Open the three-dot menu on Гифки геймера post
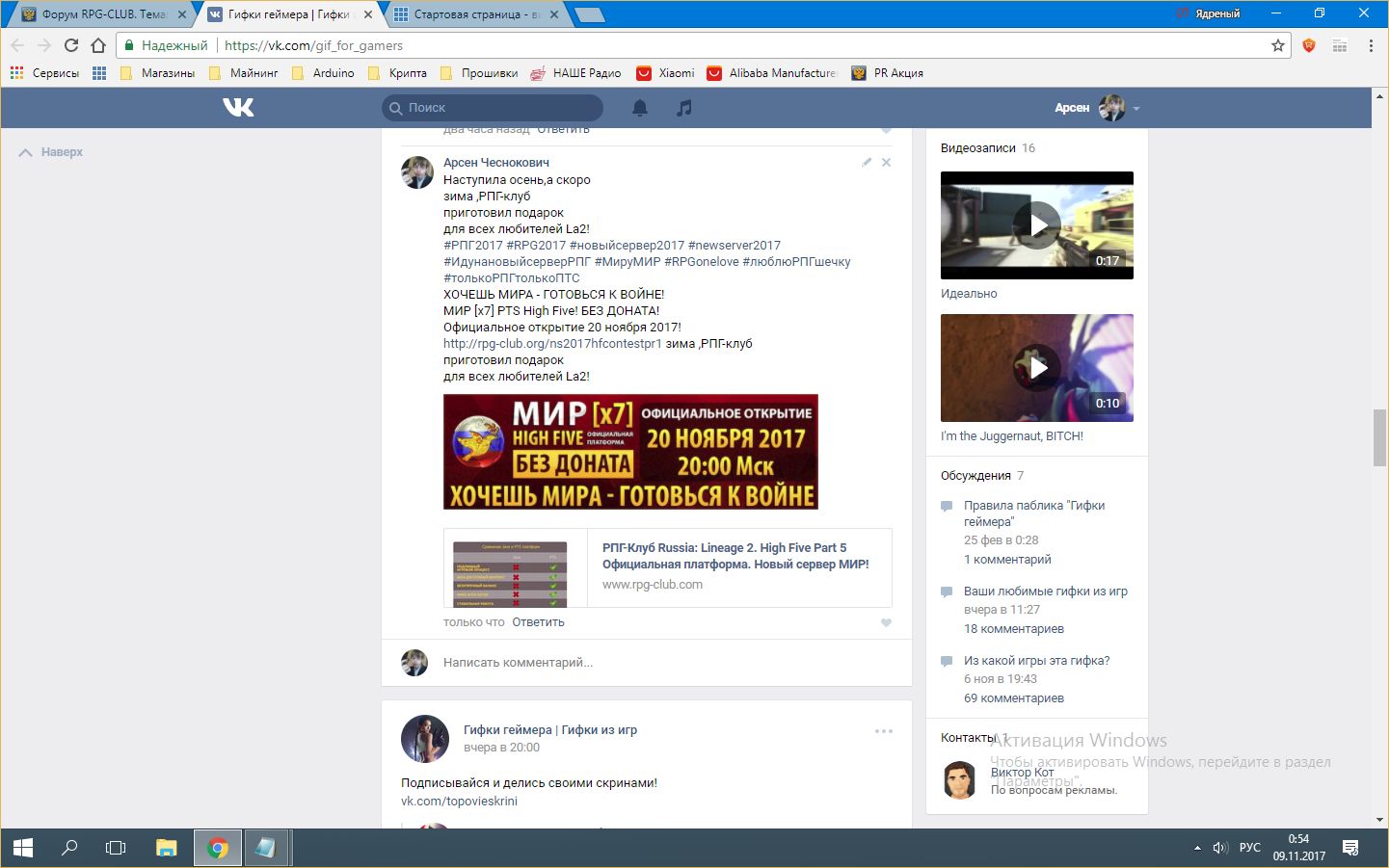This screenshot has width=1389, height=868. point(884,731)
